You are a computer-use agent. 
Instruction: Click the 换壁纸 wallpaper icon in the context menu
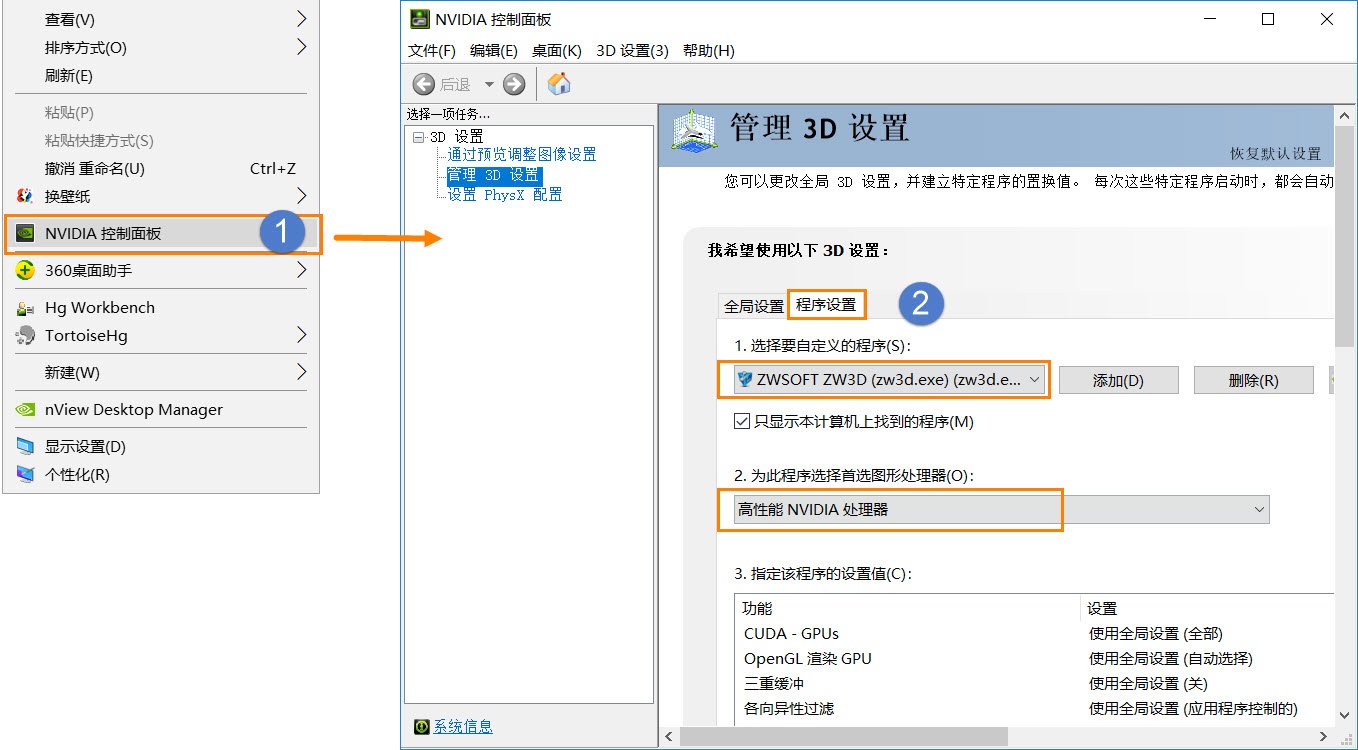pyautogui.click(x=26, y=196)
